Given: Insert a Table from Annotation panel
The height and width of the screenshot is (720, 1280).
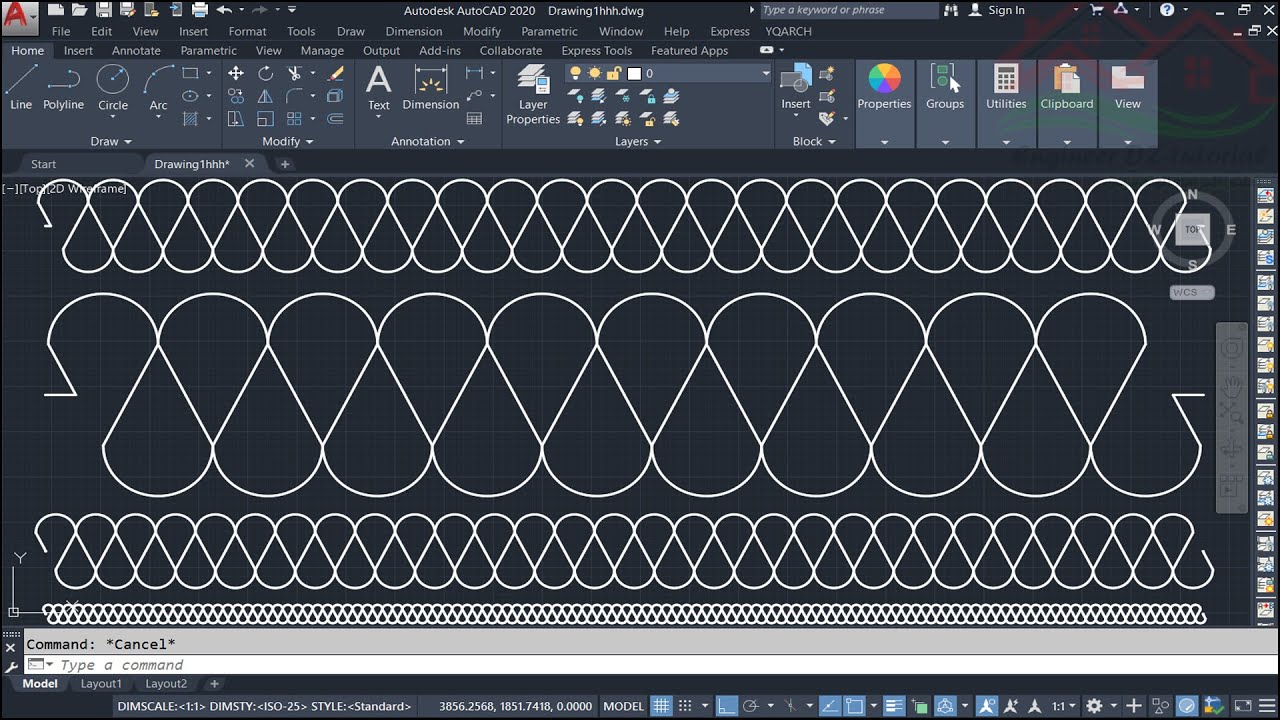Looking at the screenshot, I should 474,118.
